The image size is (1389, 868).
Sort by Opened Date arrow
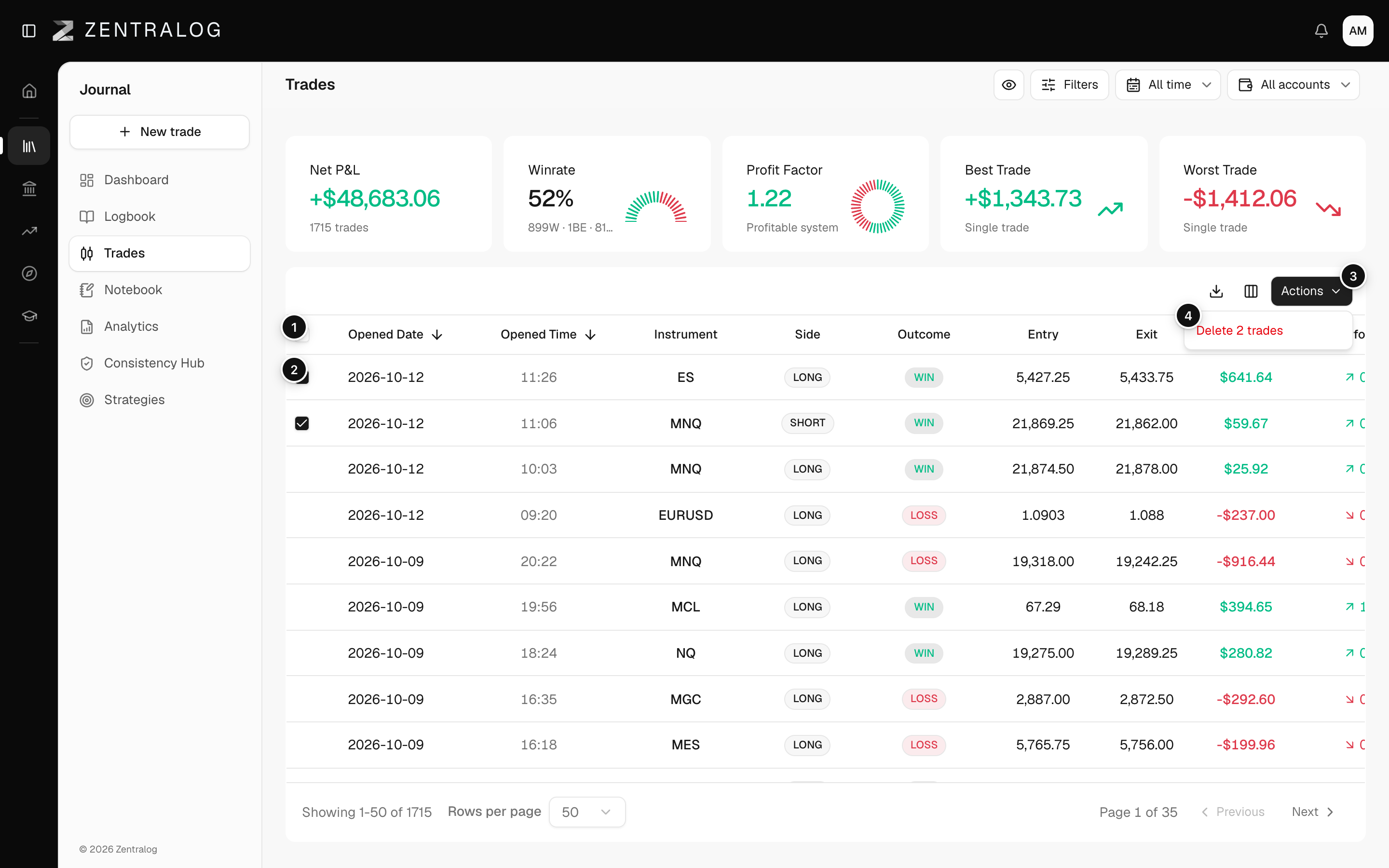point(437,335)
